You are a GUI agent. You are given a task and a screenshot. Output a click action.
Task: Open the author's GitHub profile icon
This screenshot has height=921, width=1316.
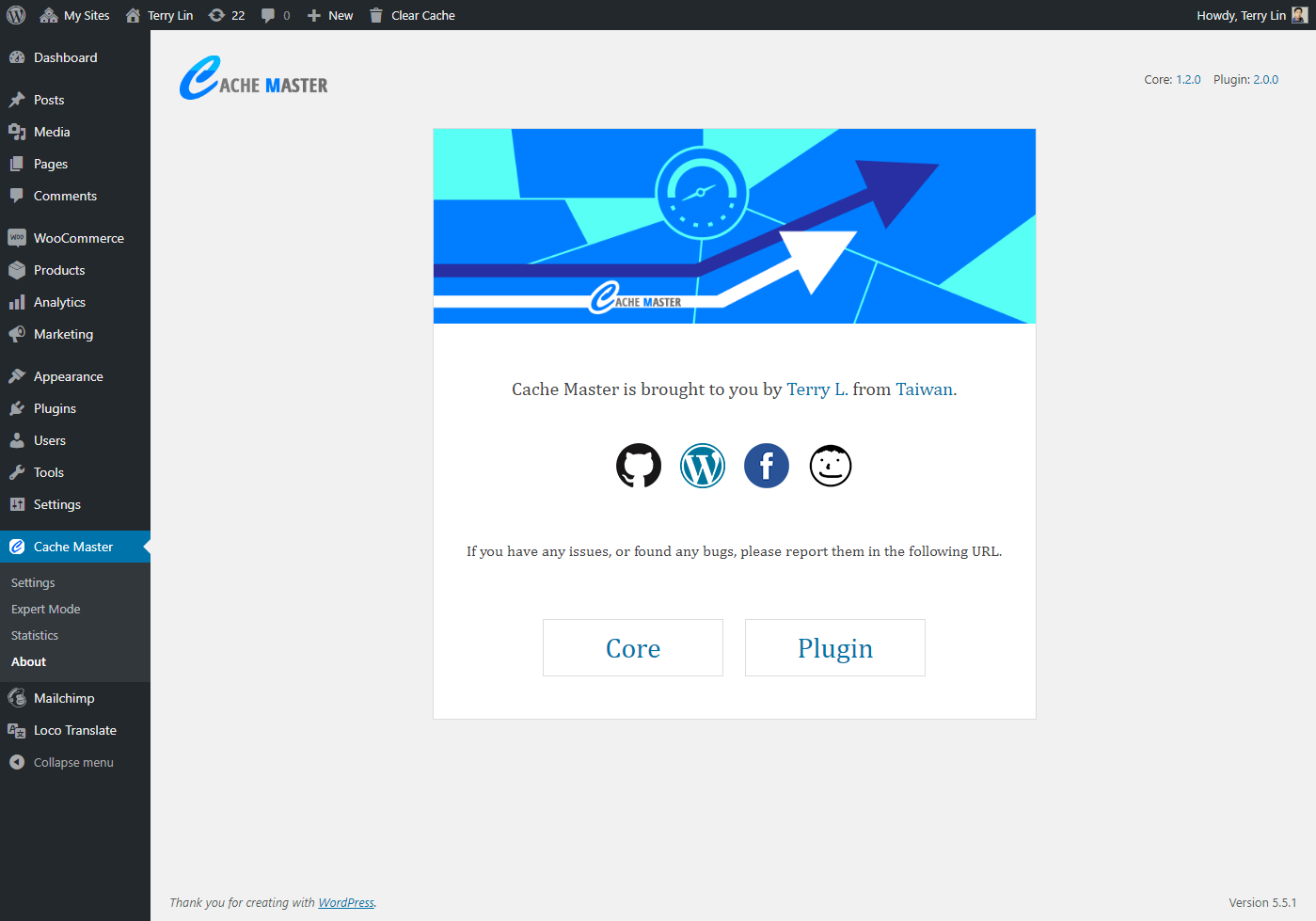(639, 466)
